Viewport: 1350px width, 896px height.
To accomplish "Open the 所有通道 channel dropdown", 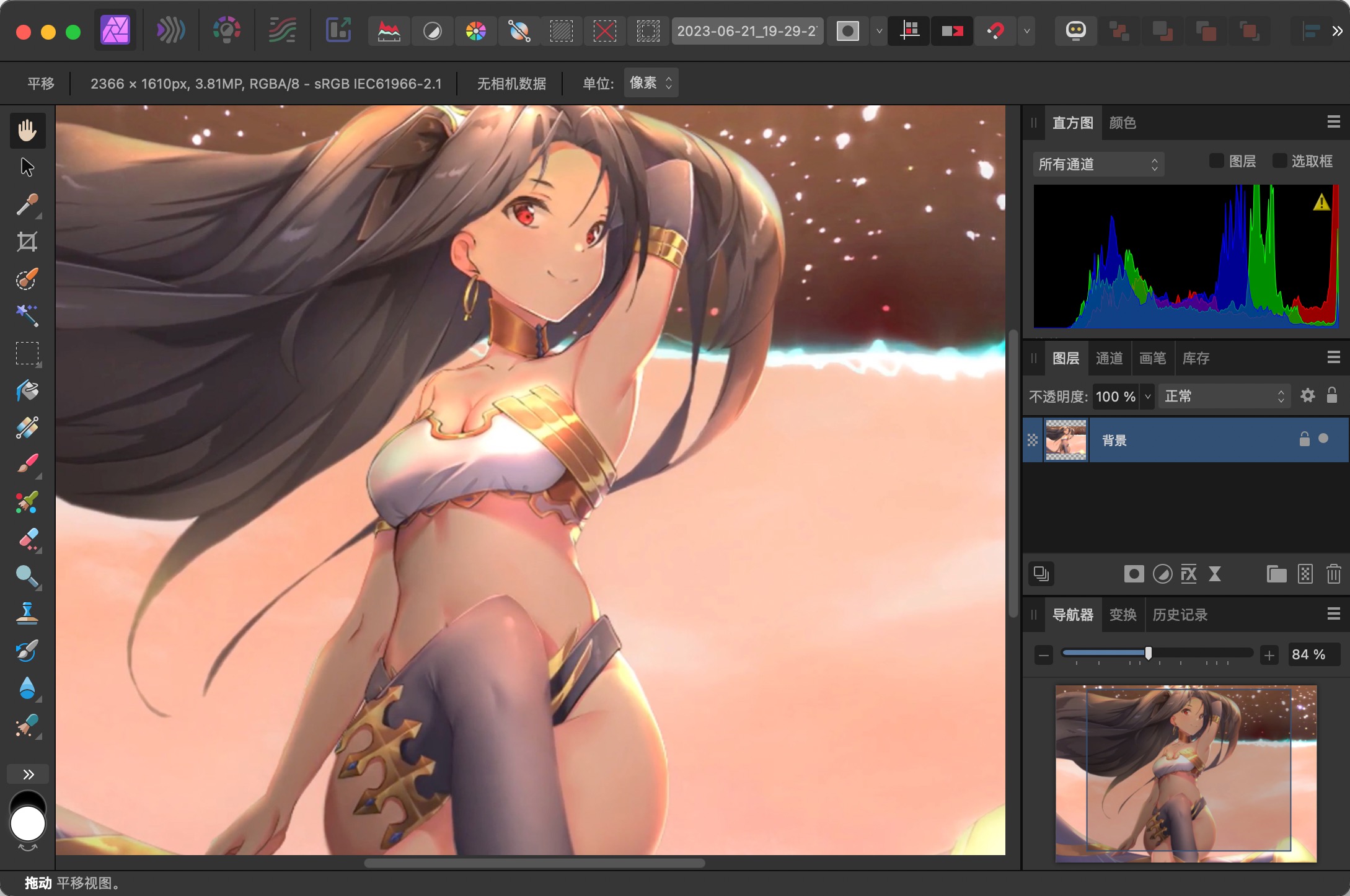I will [x=1098, y=164].
